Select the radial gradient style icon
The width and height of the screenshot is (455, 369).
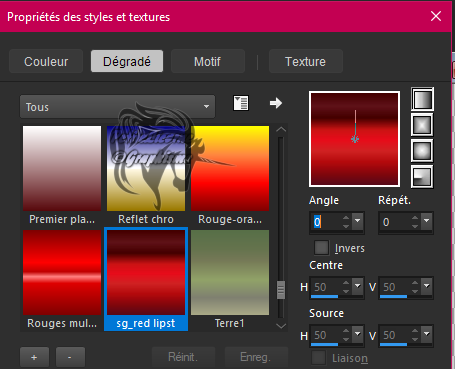(422, 176)
